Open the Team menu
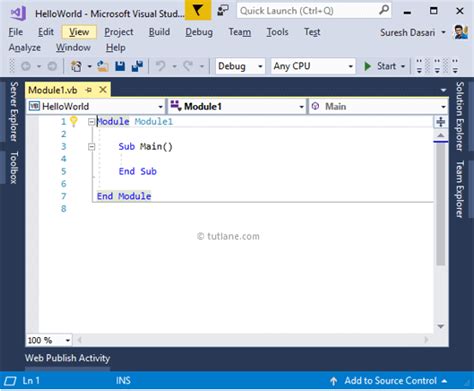The width and height of the screenshot is (474, 391). coord(240,32)
